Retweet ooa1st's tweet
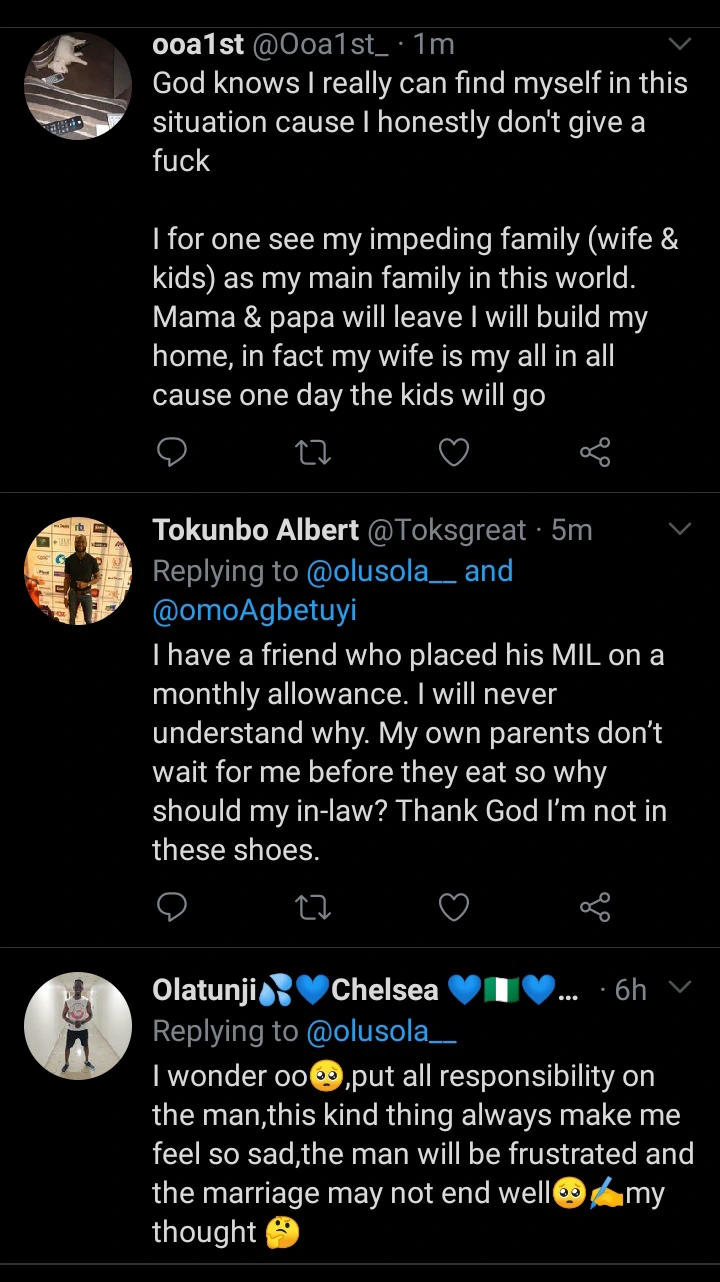The image size is (720, 1282). (x=314, y=454)
